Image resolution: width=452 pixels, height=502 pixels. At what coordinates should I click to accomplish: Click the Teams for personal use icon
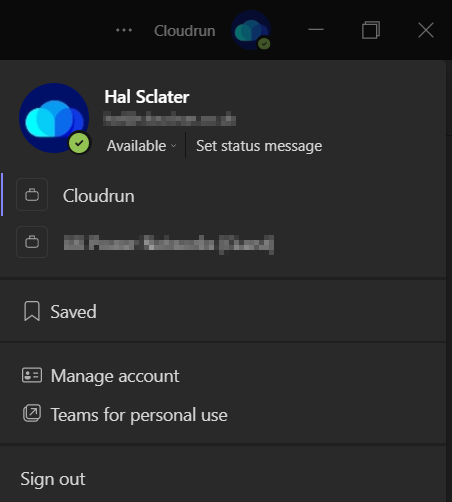(32, 413)
